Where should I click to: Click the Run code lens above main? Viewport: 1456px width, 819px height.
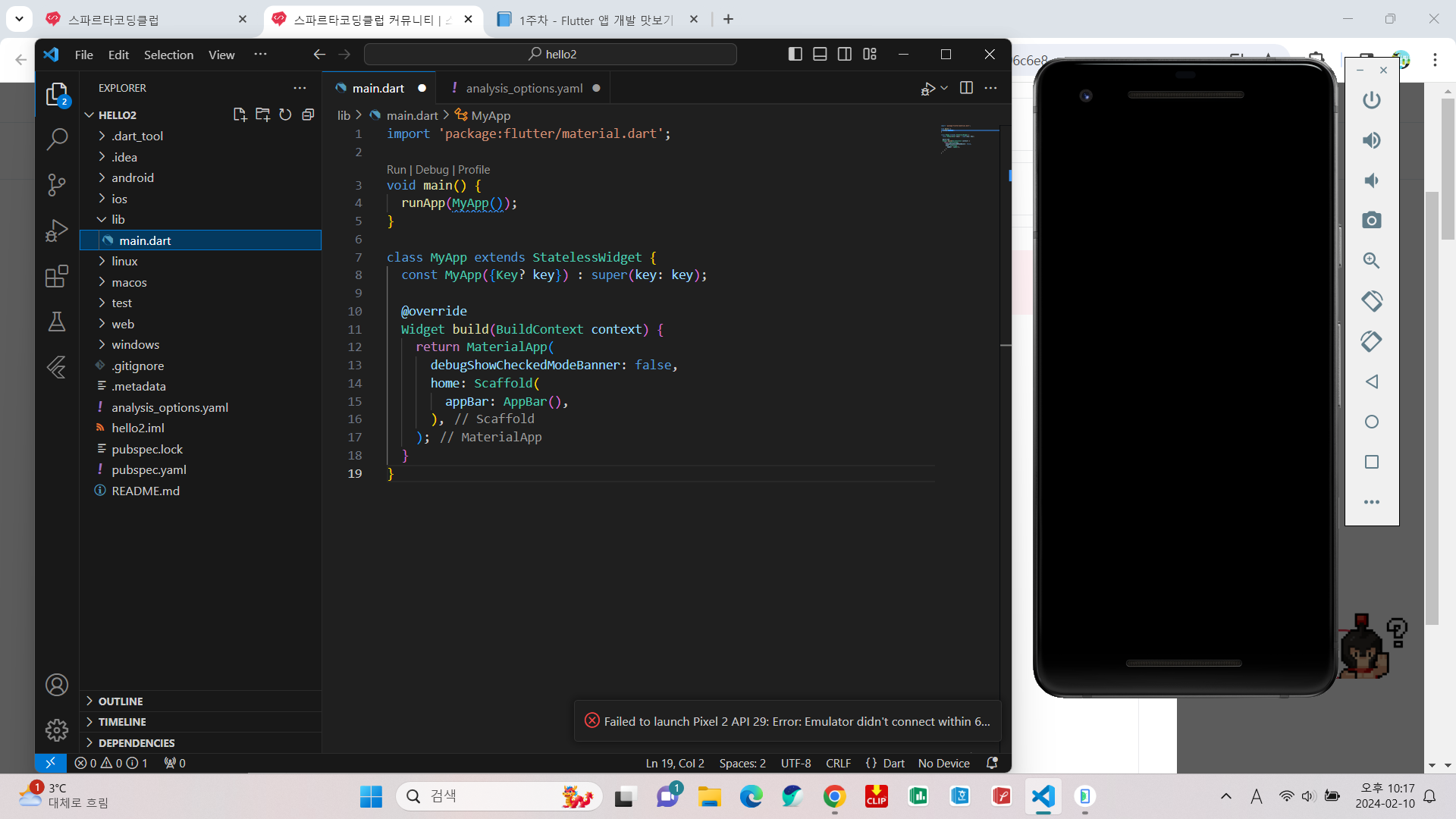click(x=397, y=170)
